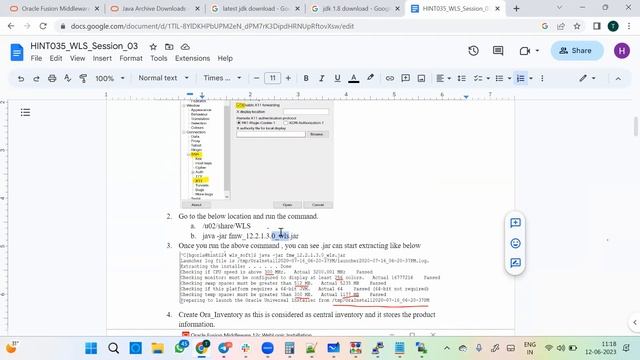Open the View menu
This screenshot has width=640, height=360.
[x=77, y=58]
